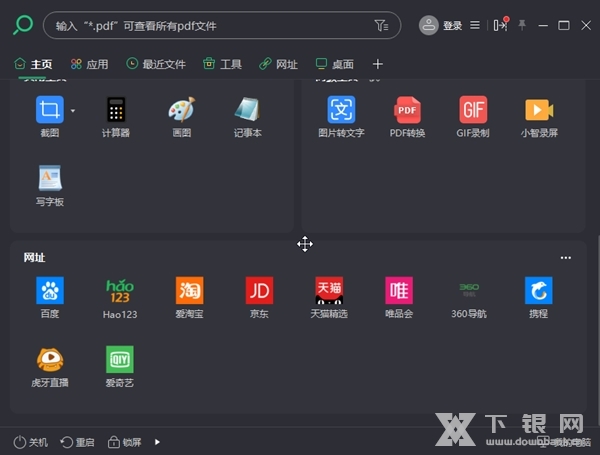Click the 关机 shutdown button

[x=31, y=442]
